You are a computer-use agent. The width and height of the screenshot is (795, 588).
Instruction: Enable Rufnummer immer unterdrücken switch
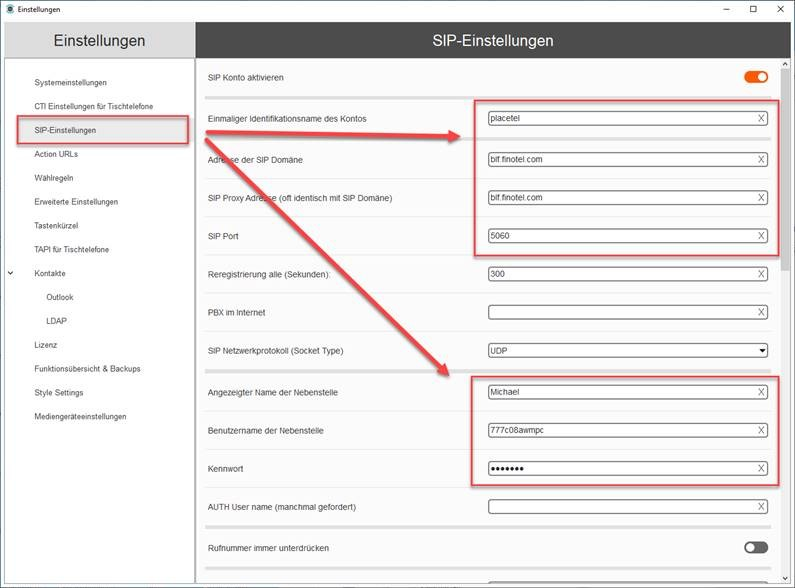coord(756,547)
